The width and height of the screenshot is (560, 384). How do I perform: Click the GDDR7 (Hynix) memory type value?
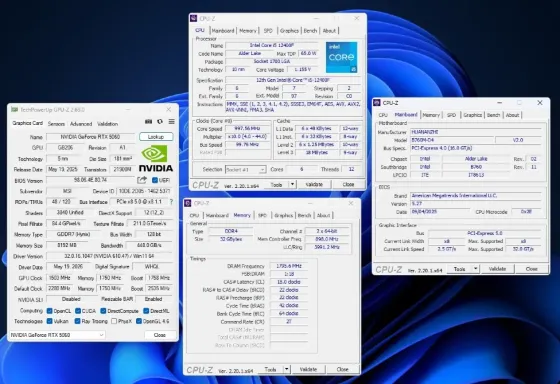click(74, 234)
